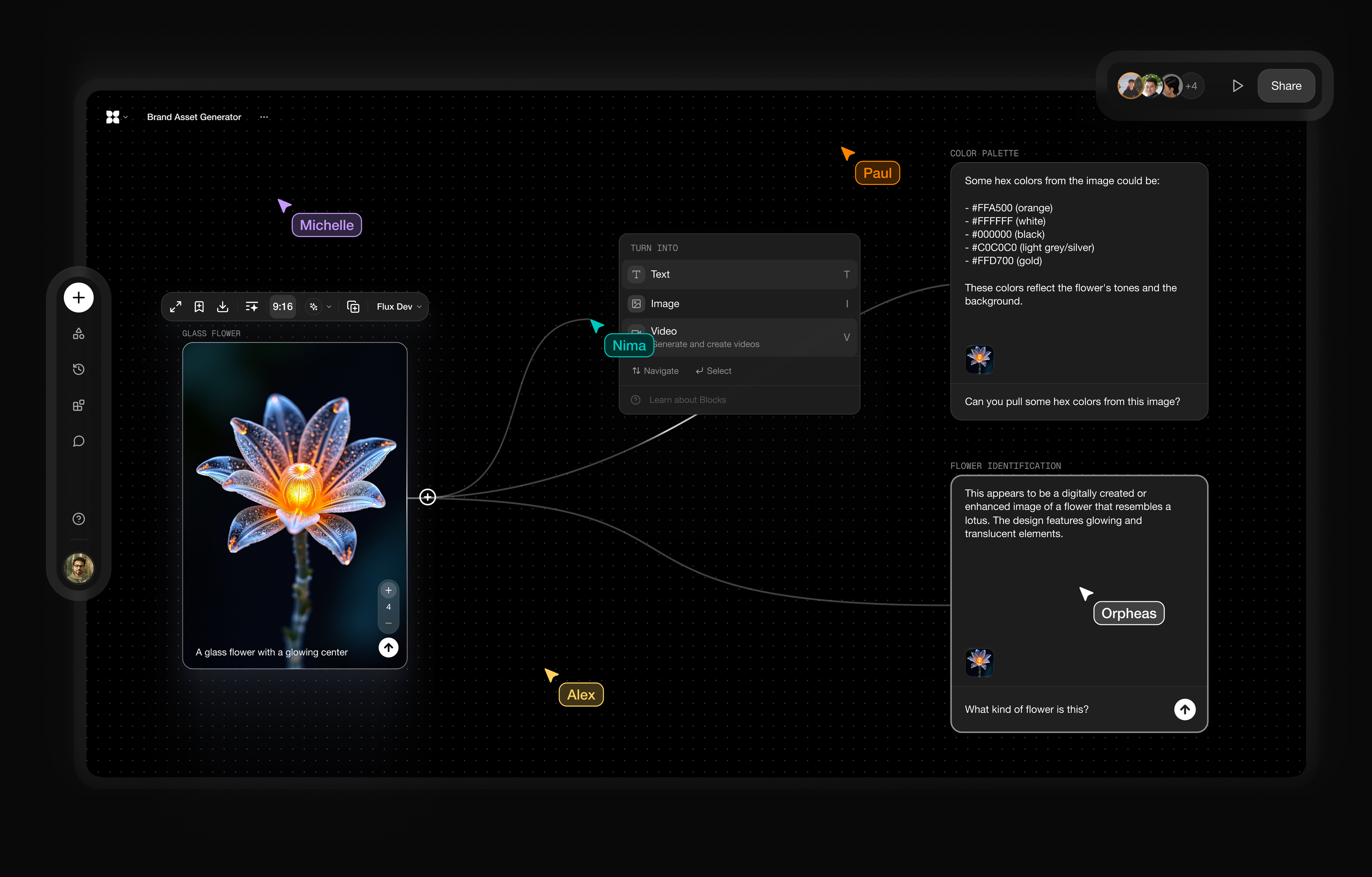The height and width of the screenshot is (877, 1372).
Task: Click the help question mark icon
Action: pos(79,519)
